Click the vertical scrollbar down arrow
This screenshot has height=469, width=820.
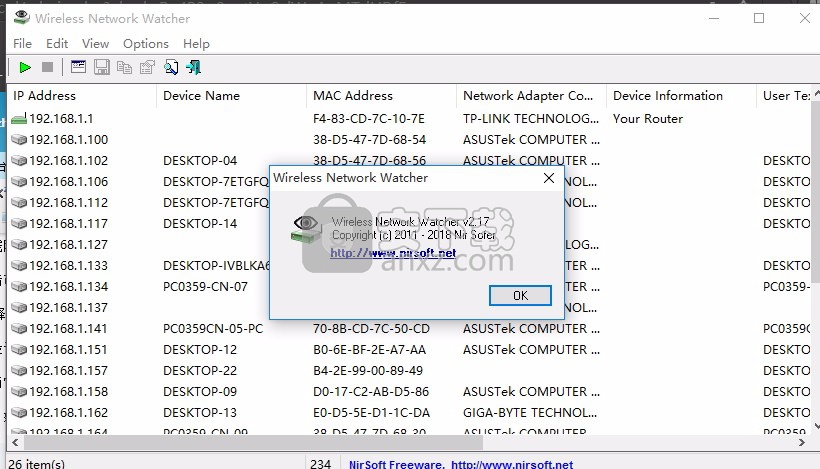point(816,427)
